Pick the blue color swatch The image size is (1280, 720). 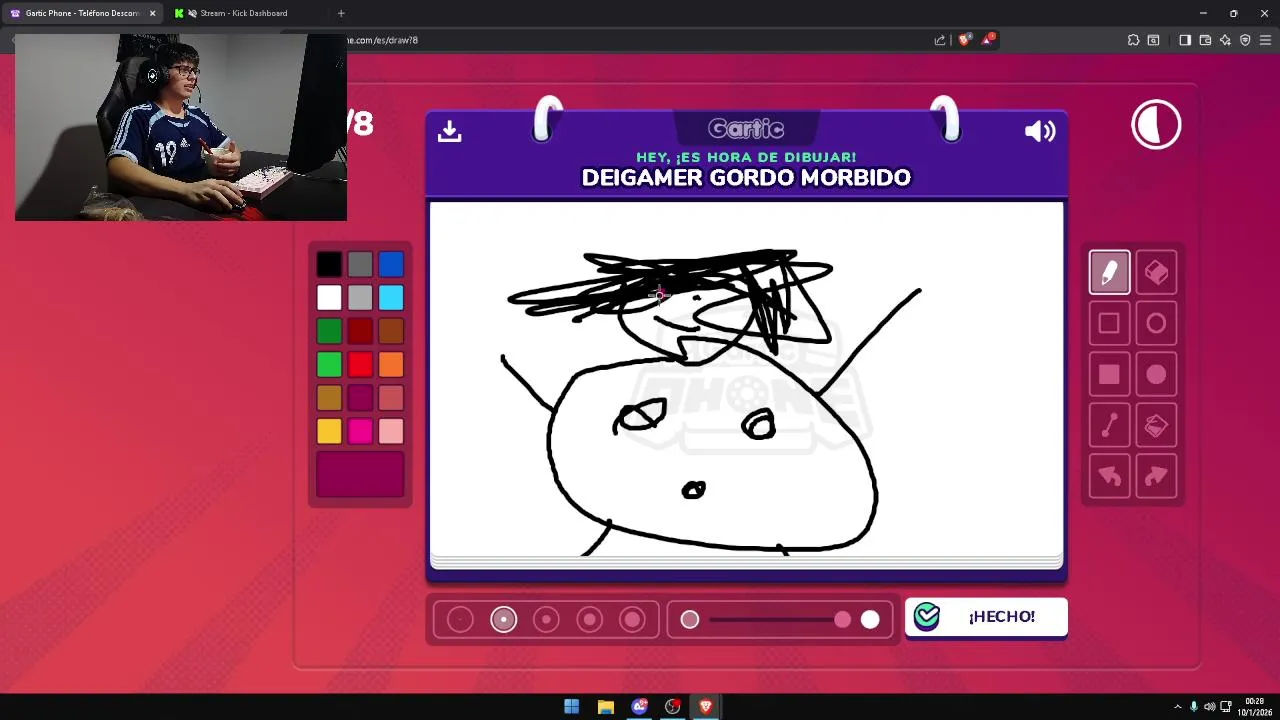(391, 264)
